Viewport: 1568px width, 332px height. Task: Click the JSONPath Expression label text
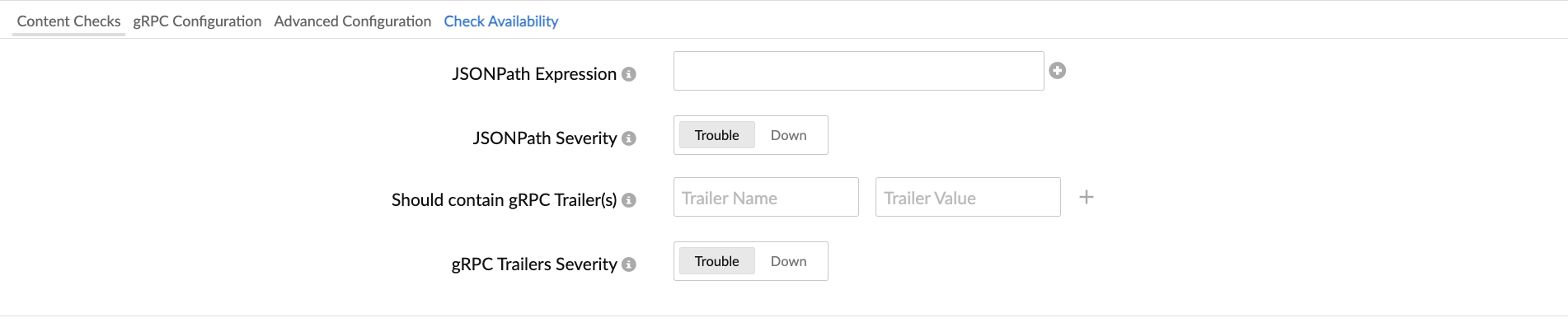[533, 74]
